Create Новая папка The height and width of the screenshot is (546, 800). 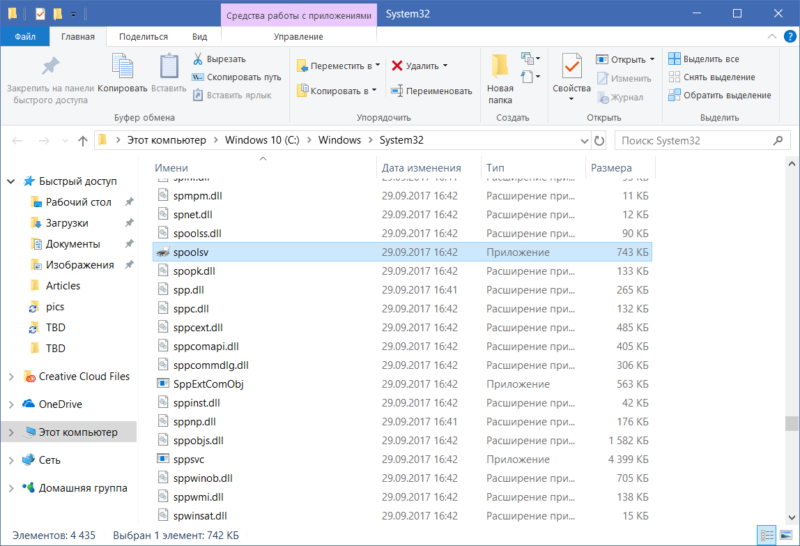point(500,79)
